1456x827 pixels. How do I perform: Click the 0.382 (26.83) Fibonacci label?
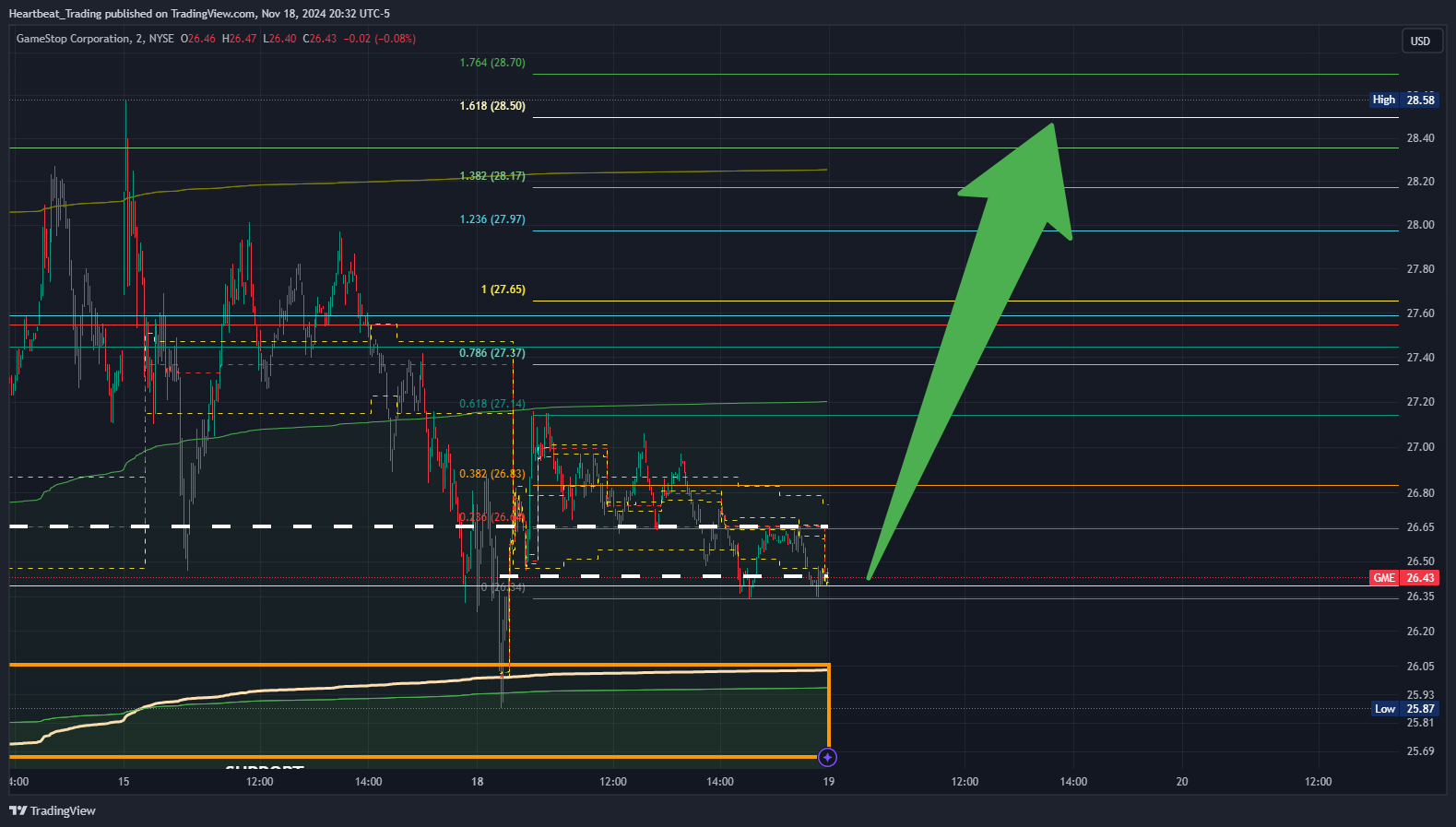pos(492,474)
